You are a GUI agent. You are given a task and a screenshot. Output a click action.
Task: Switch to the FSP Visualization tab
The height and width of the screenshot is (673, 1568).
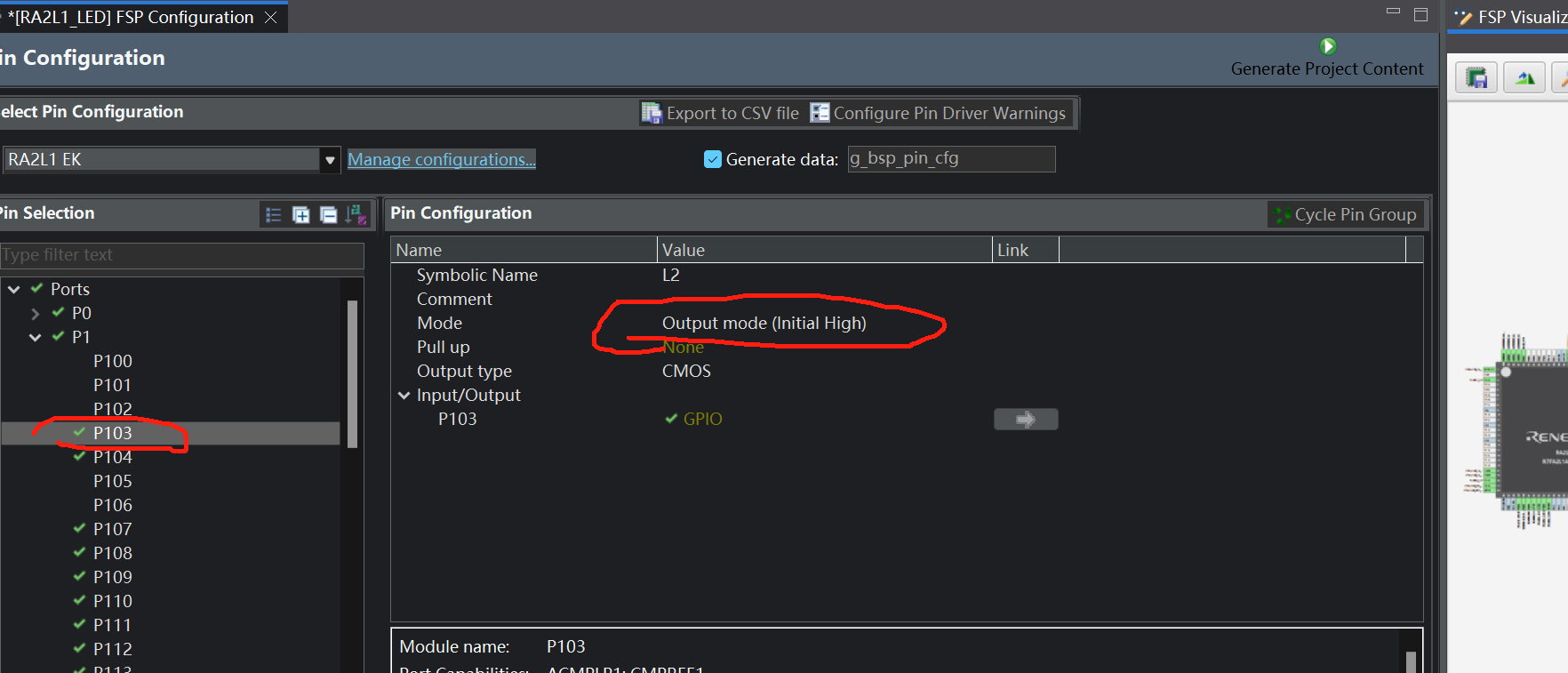[x=1510, y=17]
